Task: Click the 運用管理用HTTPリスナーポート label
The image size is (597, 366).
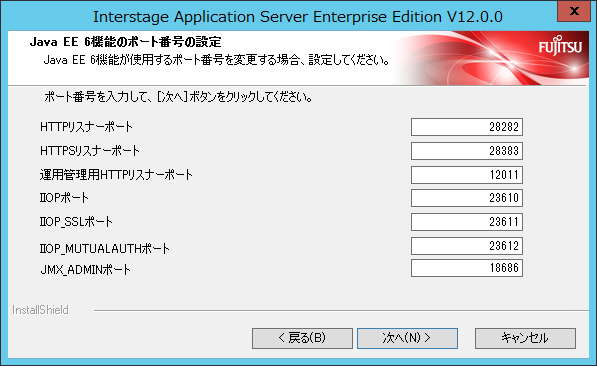Action: point(116,175)
